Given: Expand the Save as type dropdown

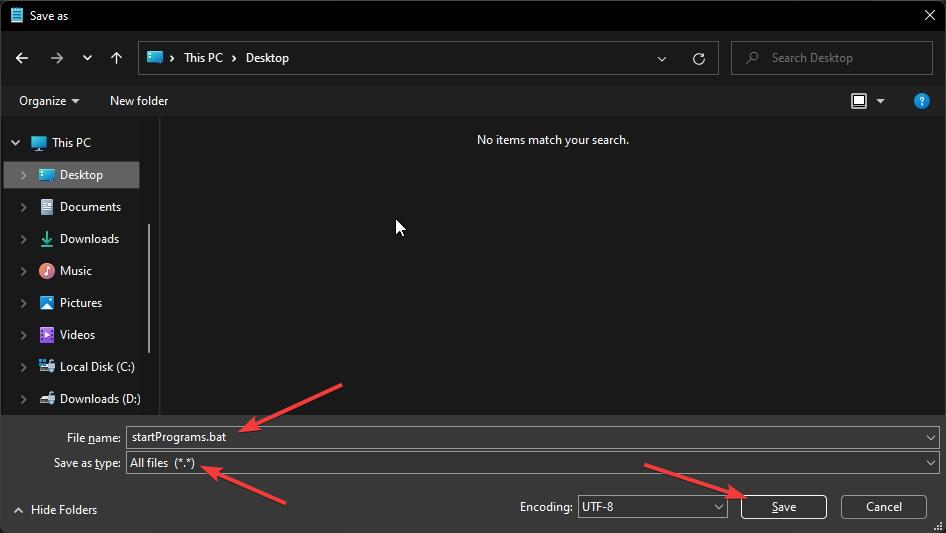Looking at the screenshot, I should 931,463.
